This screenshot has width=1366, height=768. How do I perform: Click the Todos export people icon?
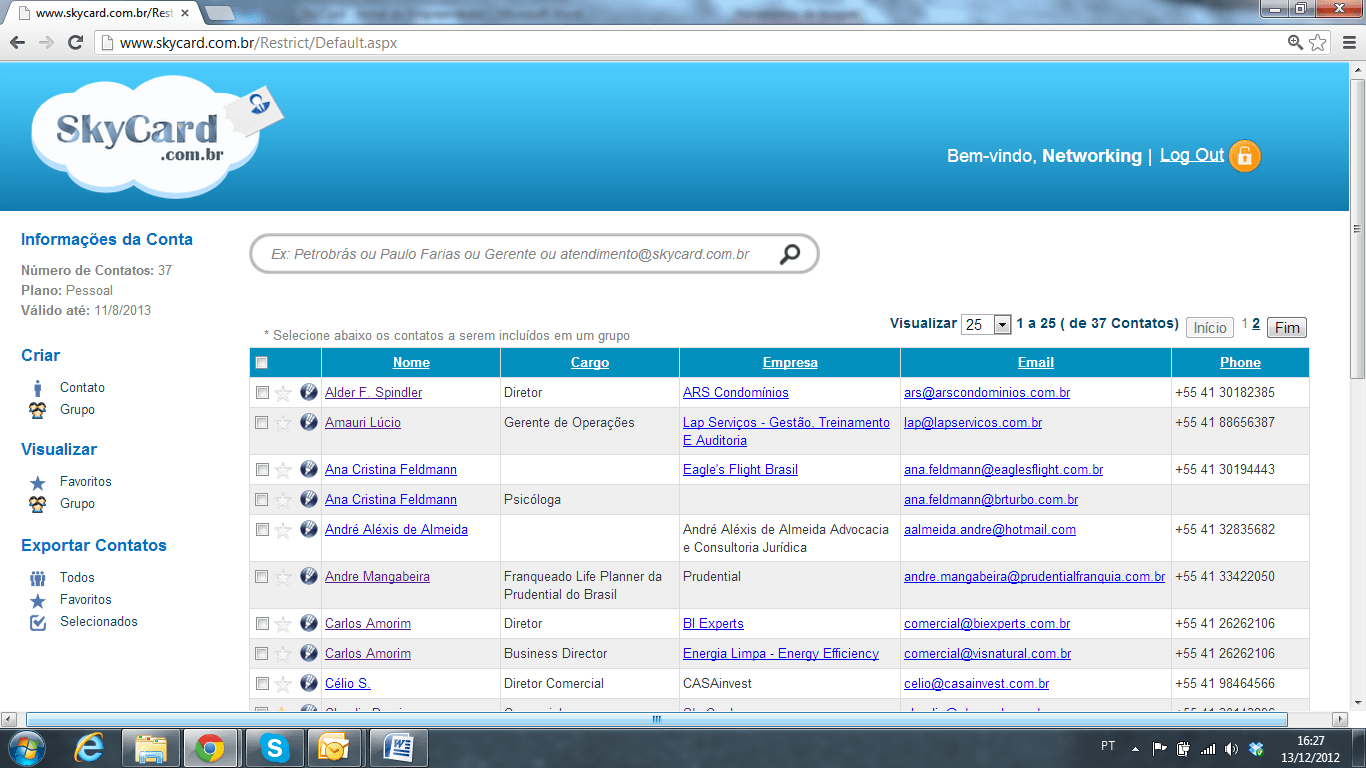[x=38, y=578]
